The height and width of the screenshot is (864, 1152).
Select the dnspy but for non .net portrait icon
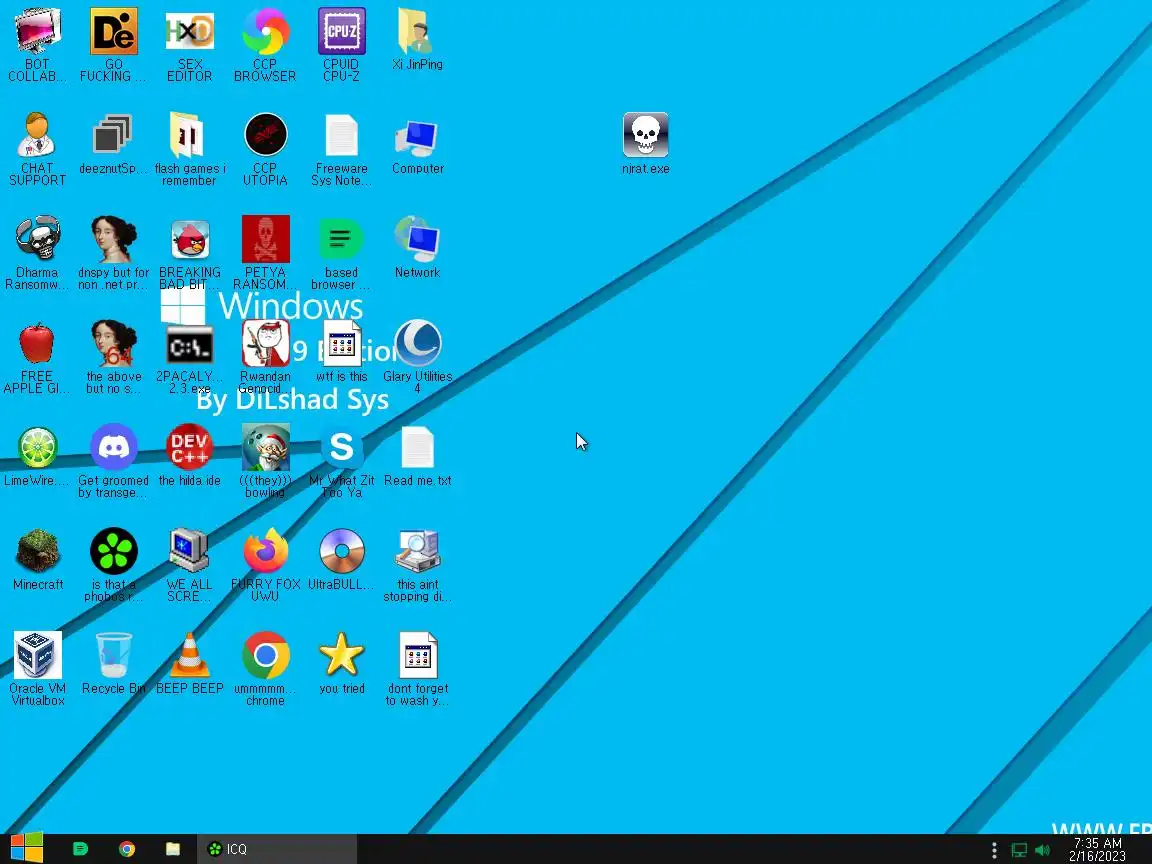[113, 239]
